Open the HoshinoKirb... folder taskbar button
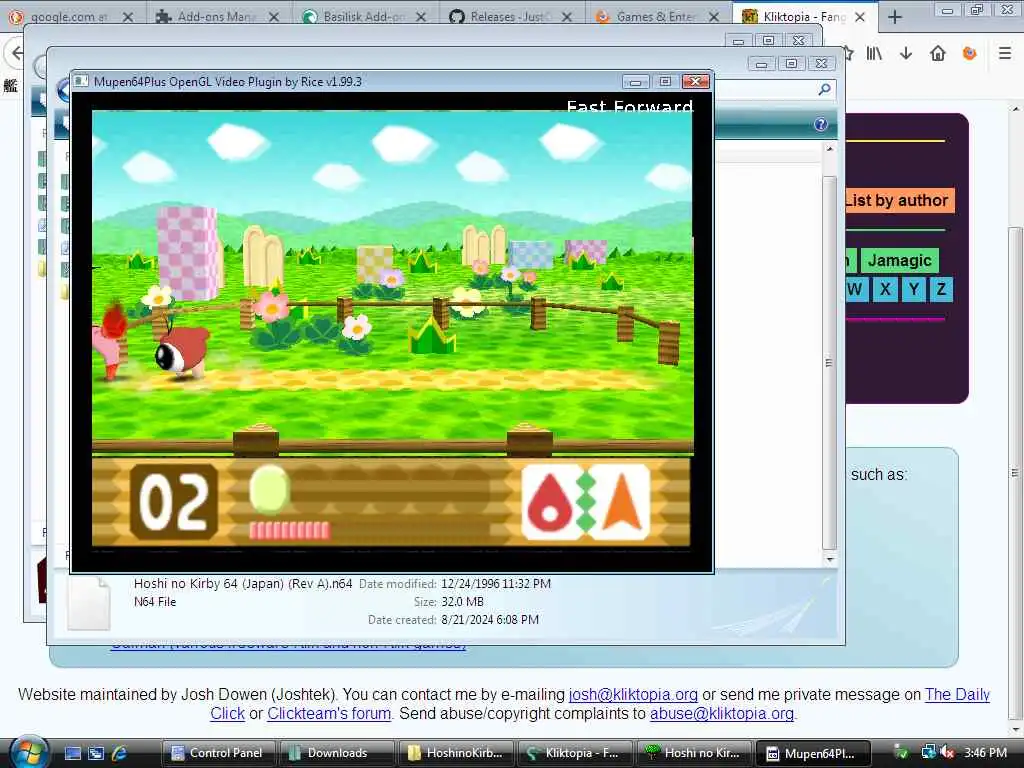This screenshot has width=1024, height=768. tap(456, 753)
